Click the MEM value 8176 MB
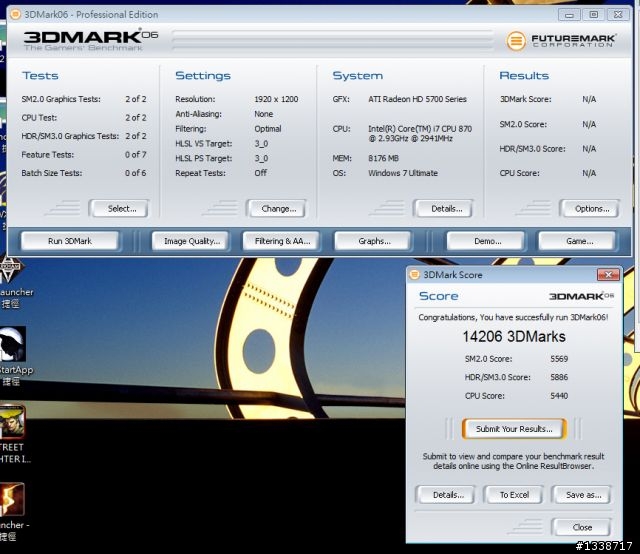The width and height of the screenshot is (640, 554). click(383, 158)
